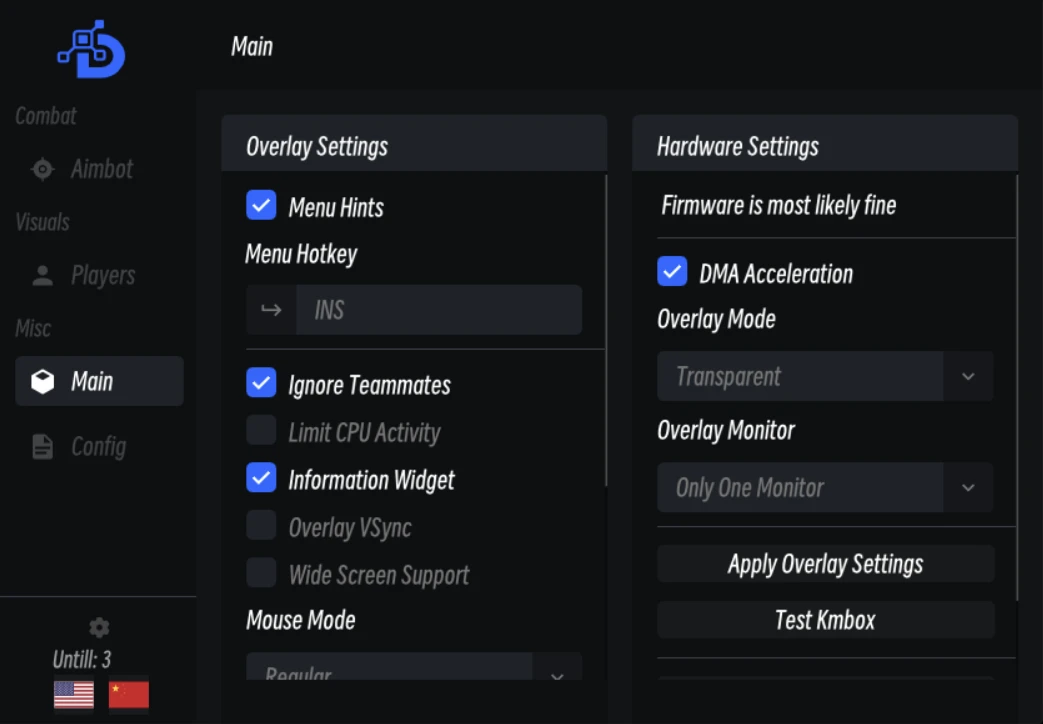Switch language with the US flag
This screenshot has width=1043, height=724.
pos(74,695)
